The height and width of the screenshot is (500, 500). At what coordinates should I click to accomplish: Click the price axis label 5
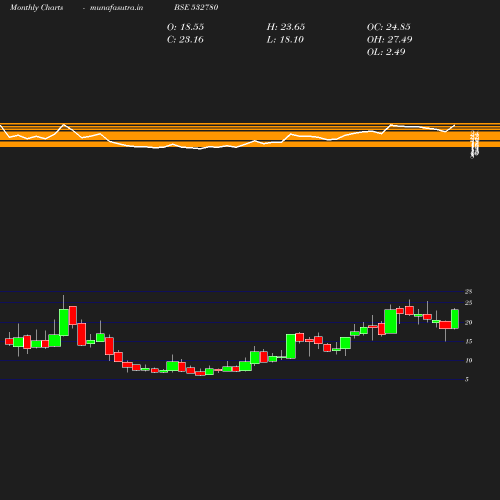coord(467,379)
